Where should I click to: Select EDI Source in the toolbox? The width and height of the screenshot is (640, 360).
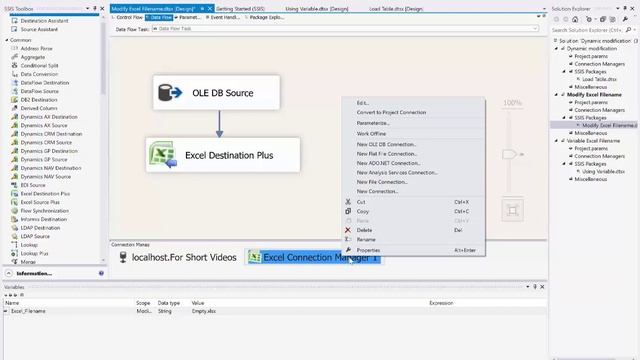[33, 185]
